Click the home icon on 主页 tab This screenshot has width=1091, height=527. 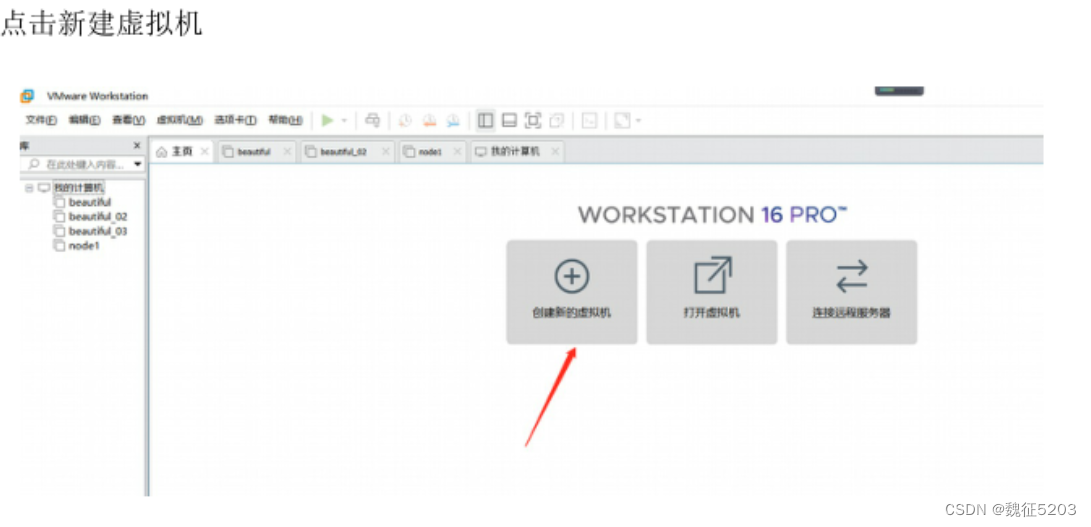tap(161, 152)
